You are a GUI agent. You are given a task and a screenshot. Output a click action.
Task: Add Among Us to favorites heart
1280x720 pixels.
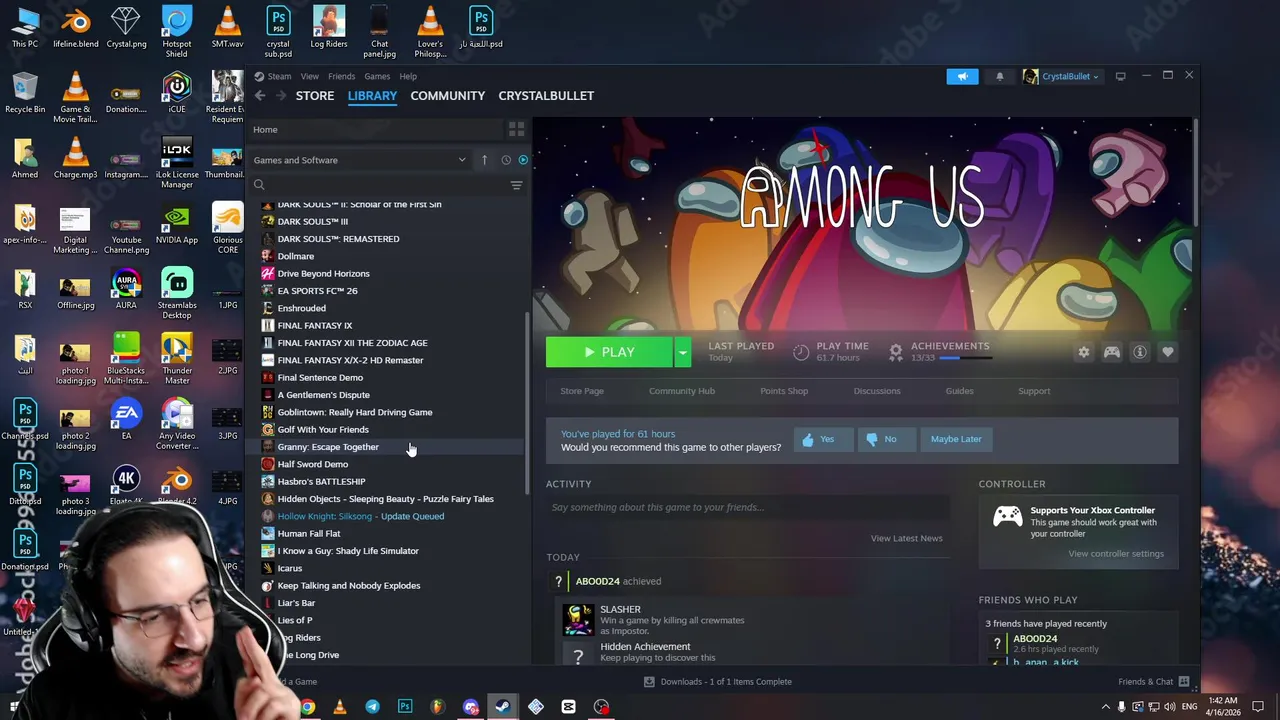pyautogui.click(x=1167, y=352)
